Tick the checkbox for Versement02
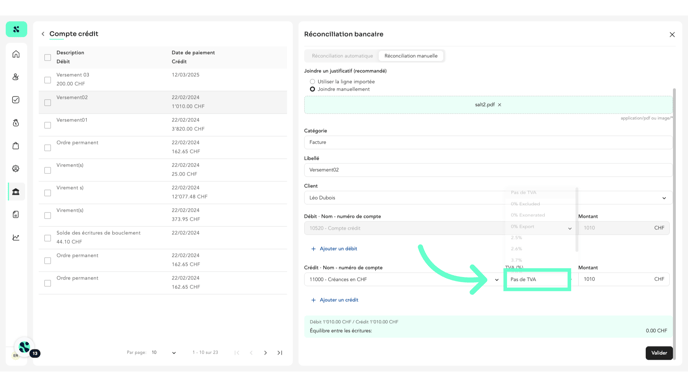Image resolution: width=688 pixels, height=387 pixels. 47,103
